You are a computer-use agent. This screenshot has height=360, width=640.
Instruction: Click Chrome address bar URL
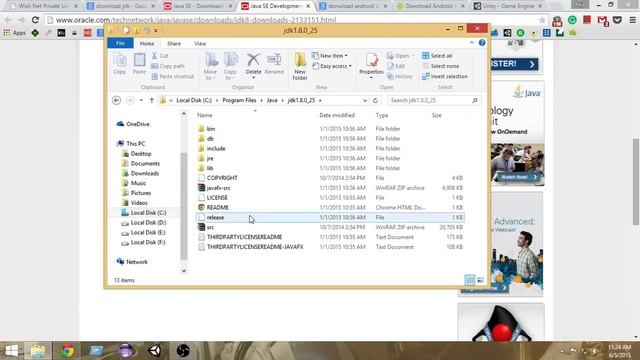(196, 20)
